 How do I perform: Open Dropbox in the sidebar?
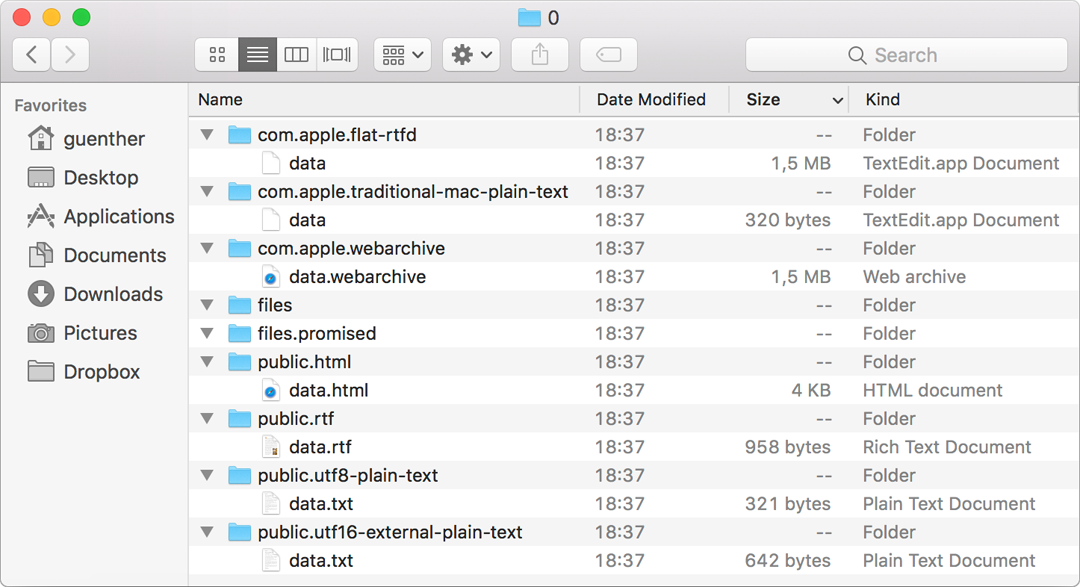coord(84,371)
